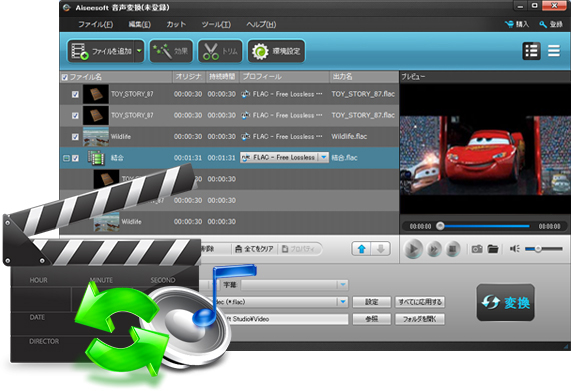The image size is (571, 391).
Task: Collapse the merged group tree node
Action: point(66,158)
